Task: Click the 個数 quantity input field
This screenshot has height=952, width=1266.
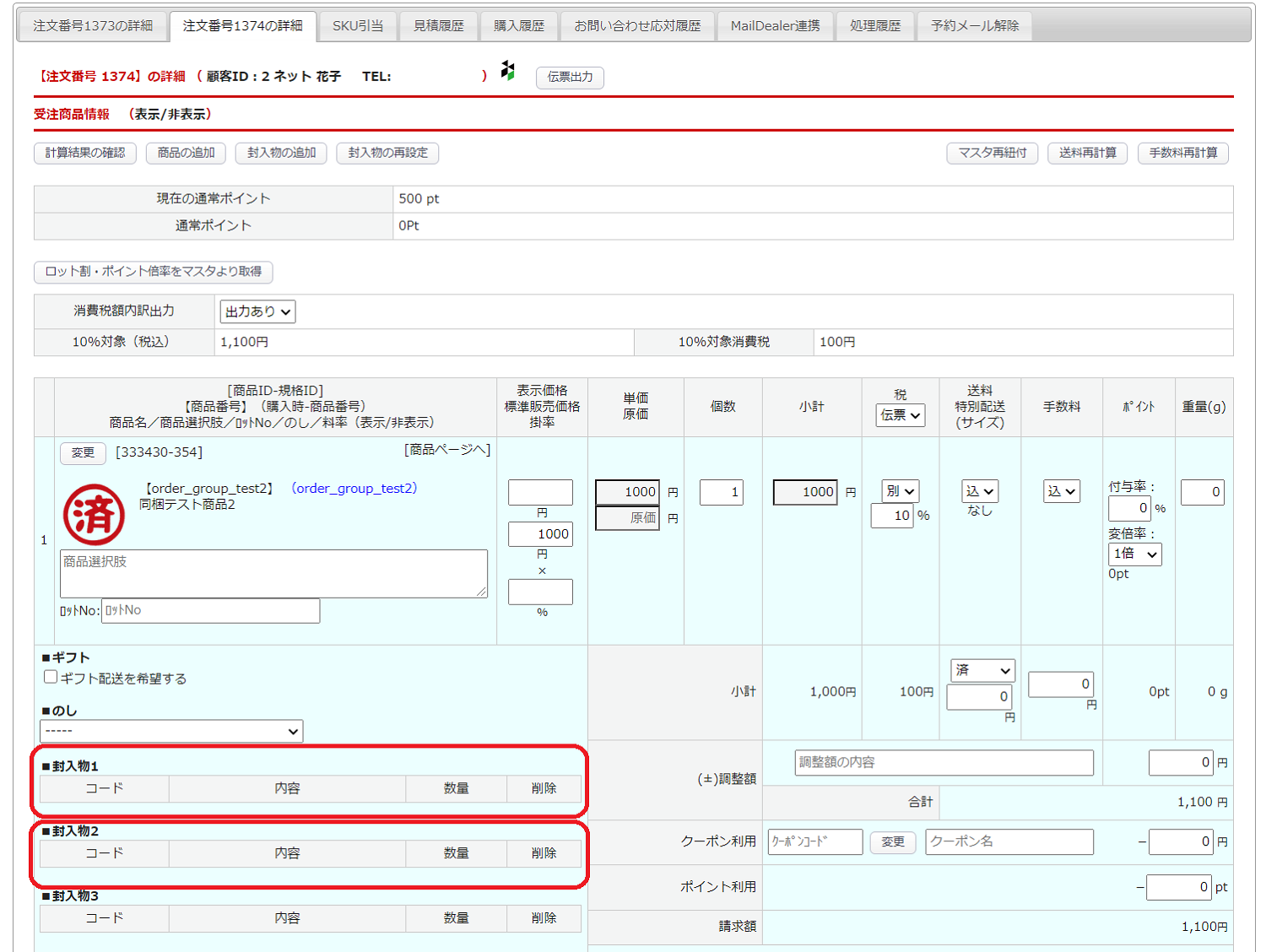Action: click(x=721, y=492)
